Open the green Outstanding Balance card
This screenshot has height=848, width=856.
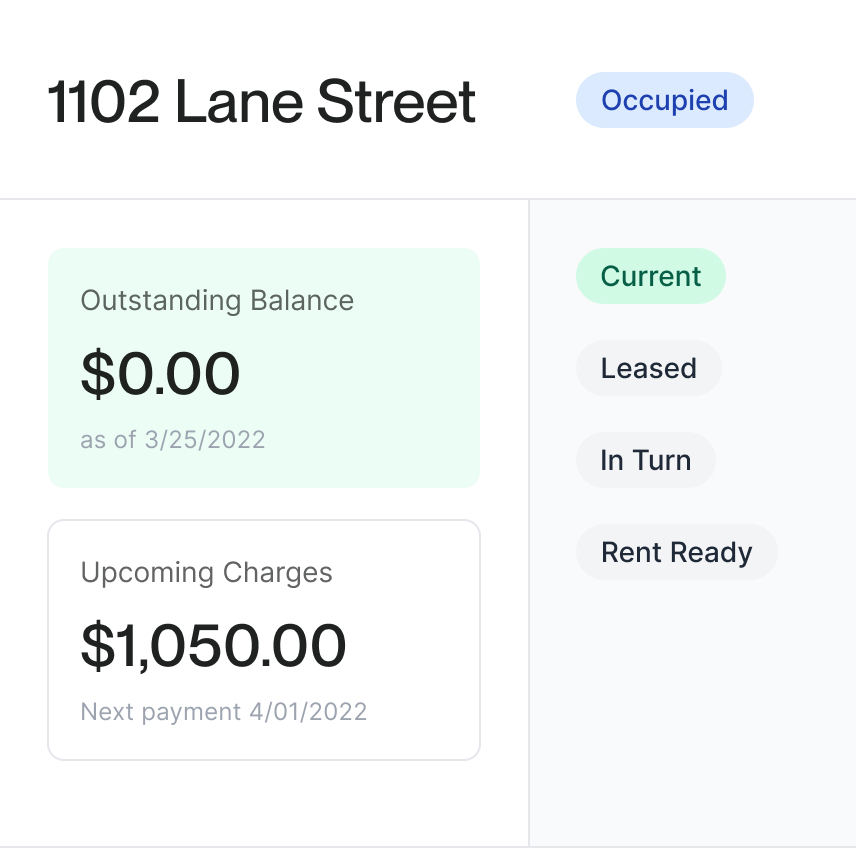point(264,367)
